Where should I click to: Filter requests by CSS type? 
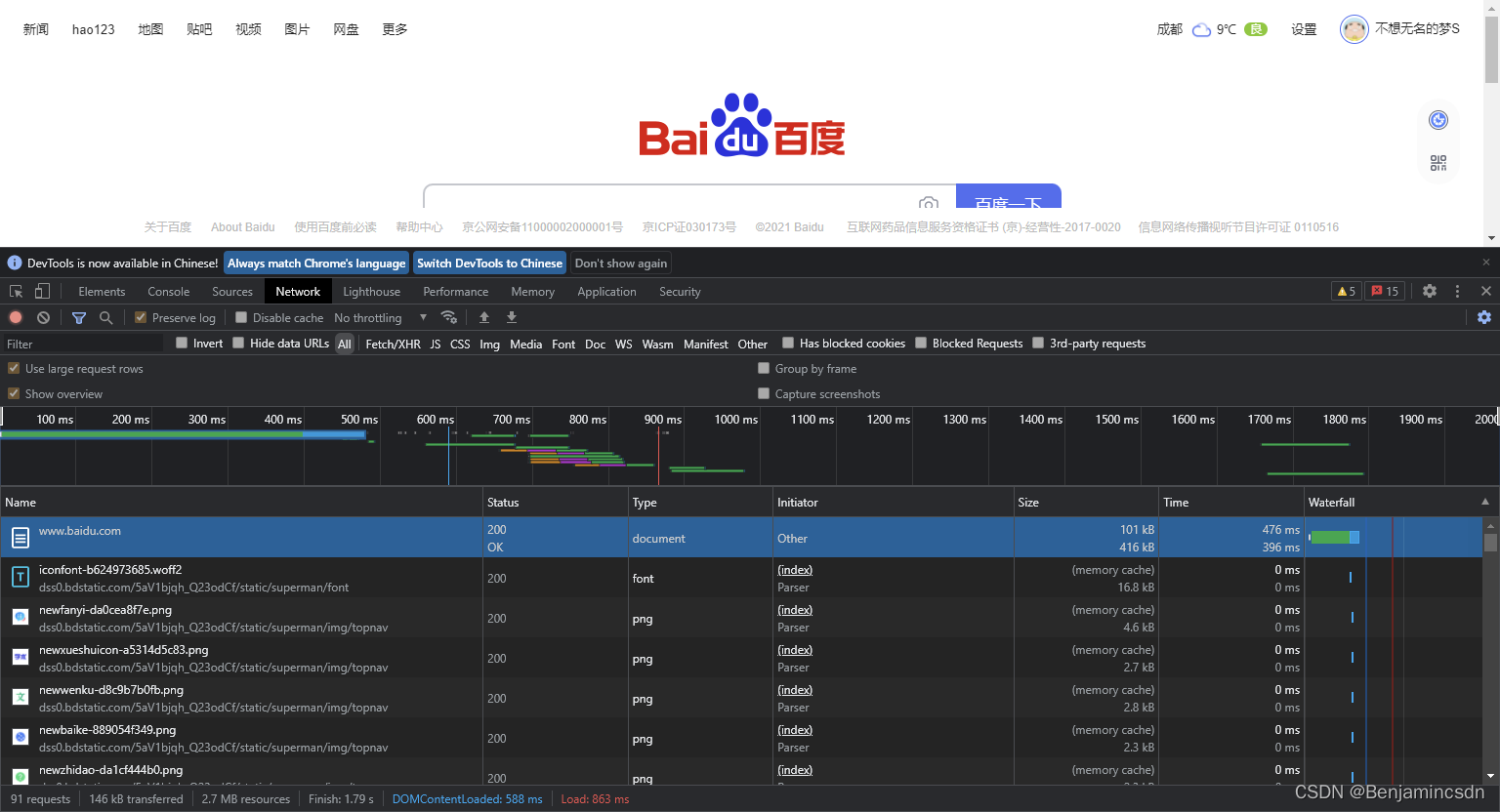(460, 344)
